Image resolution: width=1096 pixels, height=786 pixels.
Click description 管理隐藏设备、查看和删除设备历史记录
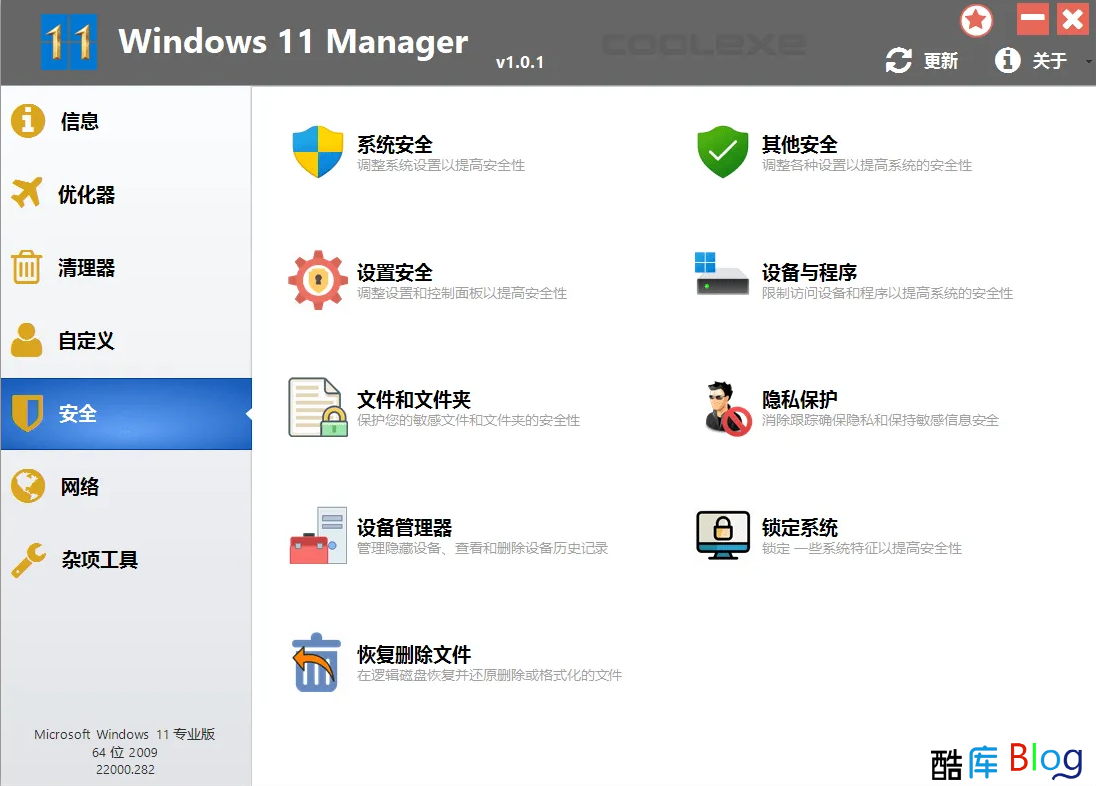coord(482,548)
